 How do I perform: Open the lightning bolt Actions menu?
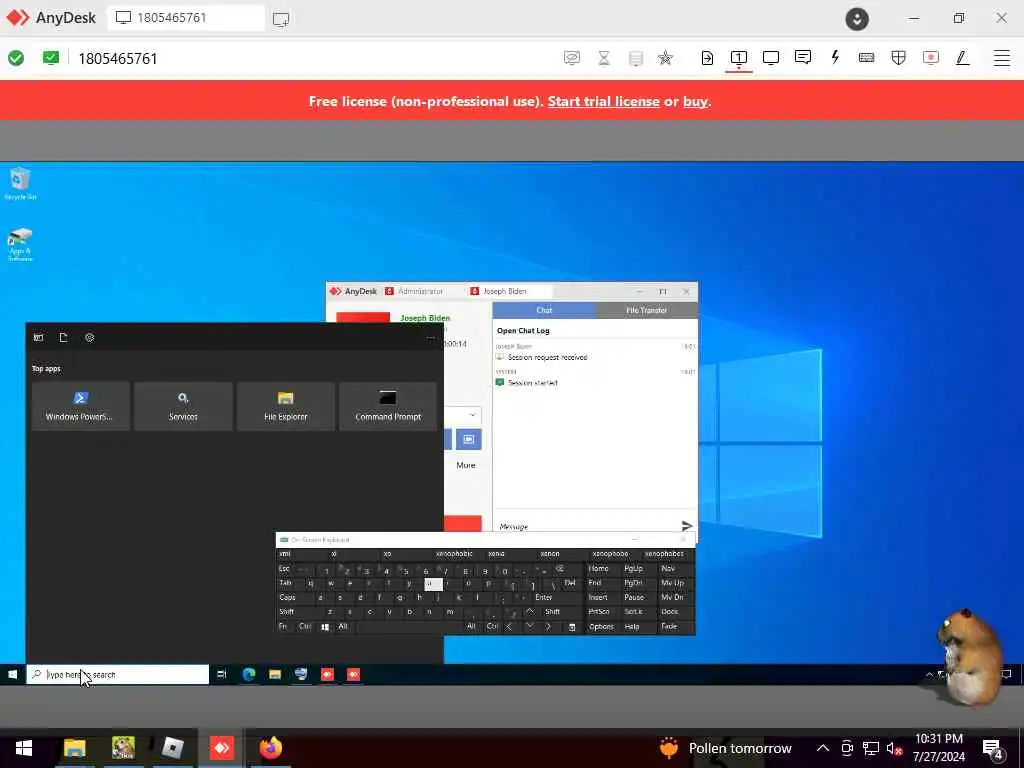coord(835,57)
